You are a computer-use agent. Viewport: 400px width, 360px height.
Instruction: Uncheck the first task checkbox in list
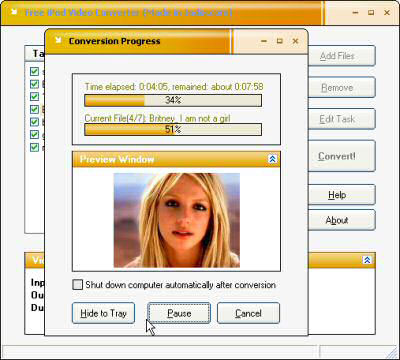click(34, 71)
